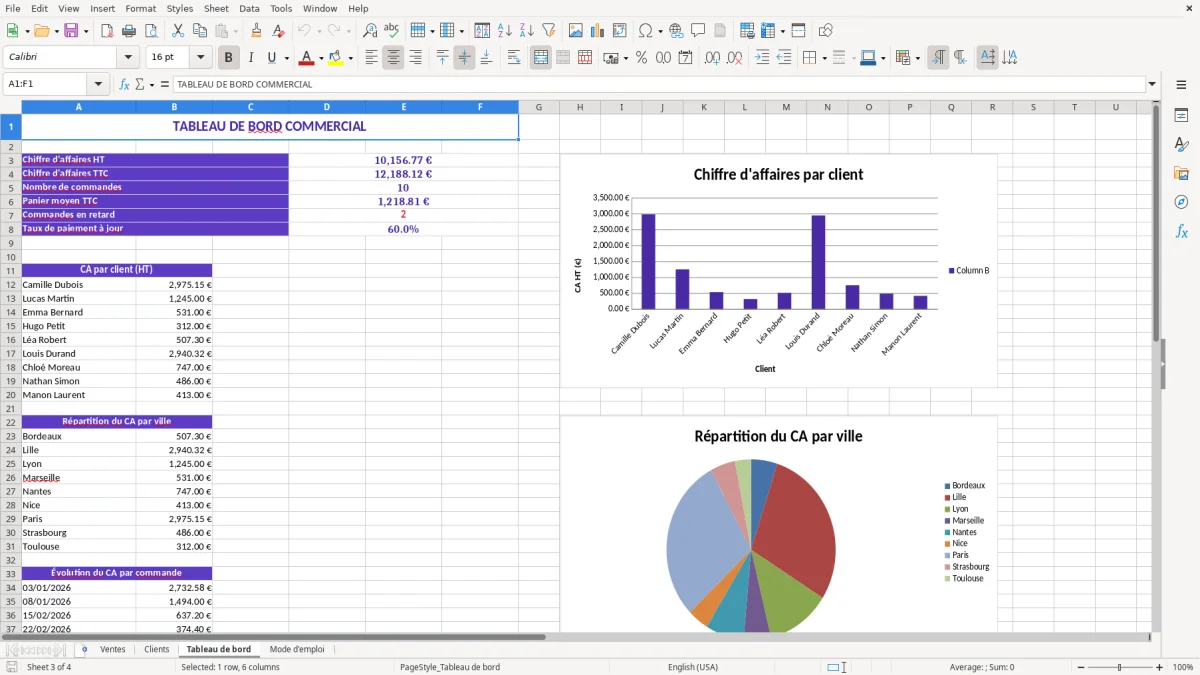Open the Function Wizard fx icon
The width and height of the screenshot is (1200, 675).
[124, 84]
